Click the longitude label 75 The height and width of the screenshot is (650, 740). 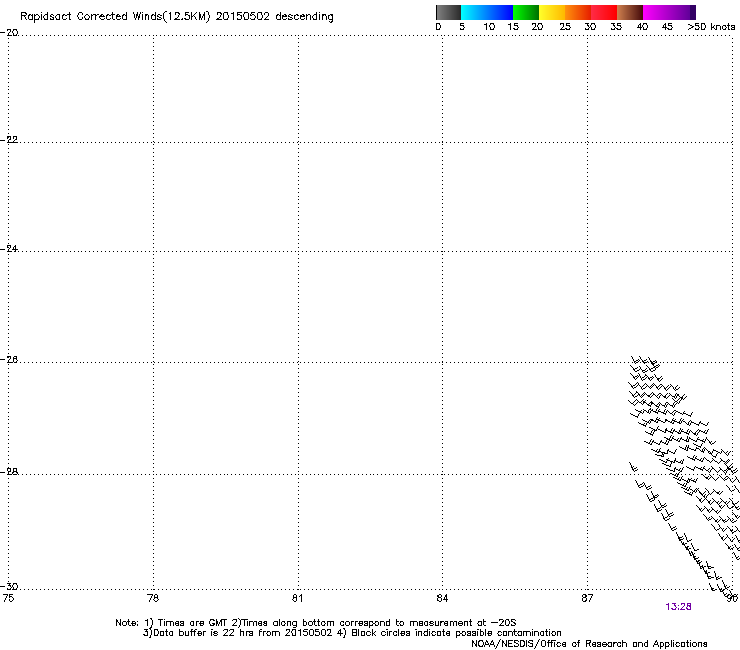8,598
